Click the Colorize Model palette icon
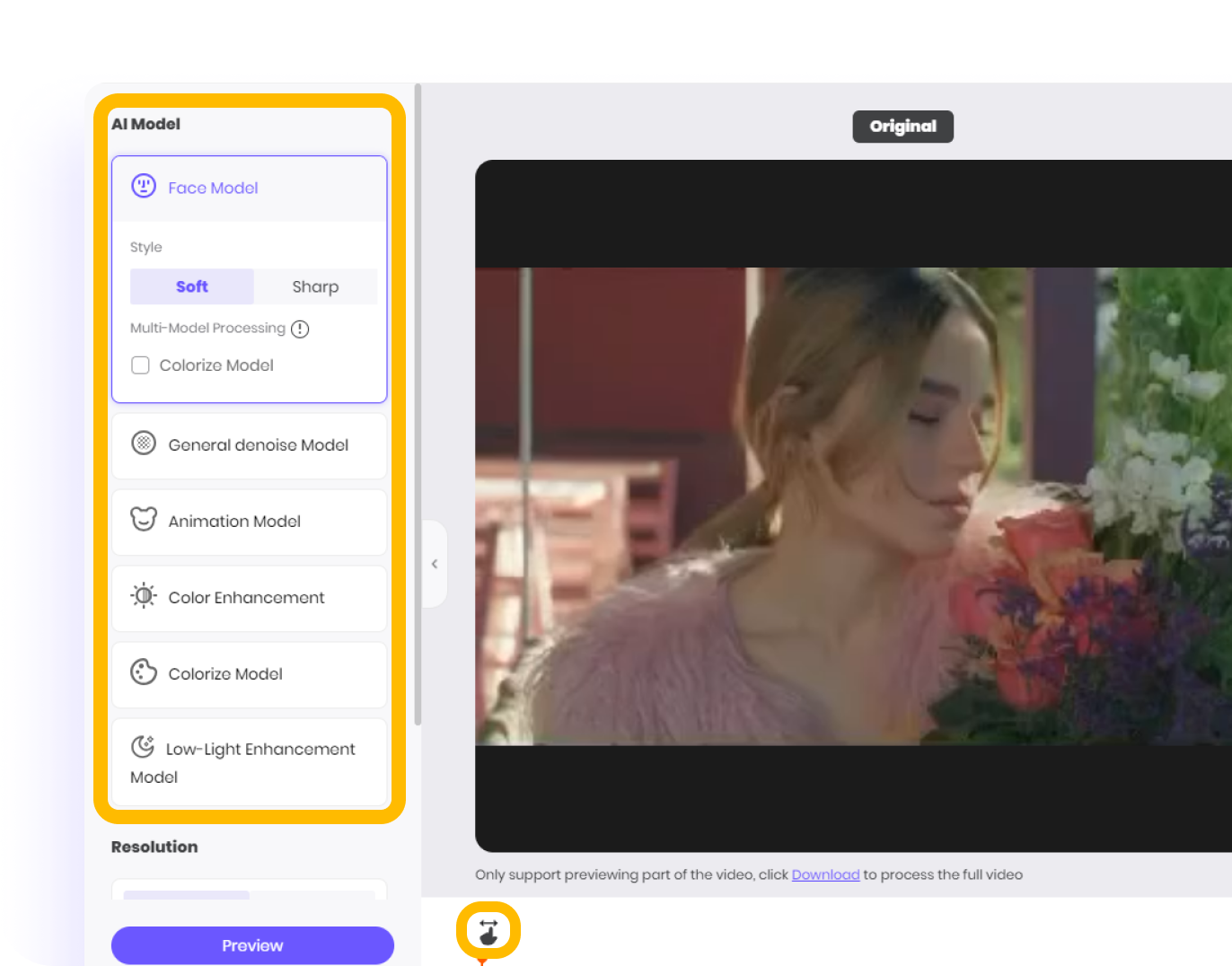This screenshot has height=966, width=1232. click(143, 672)
